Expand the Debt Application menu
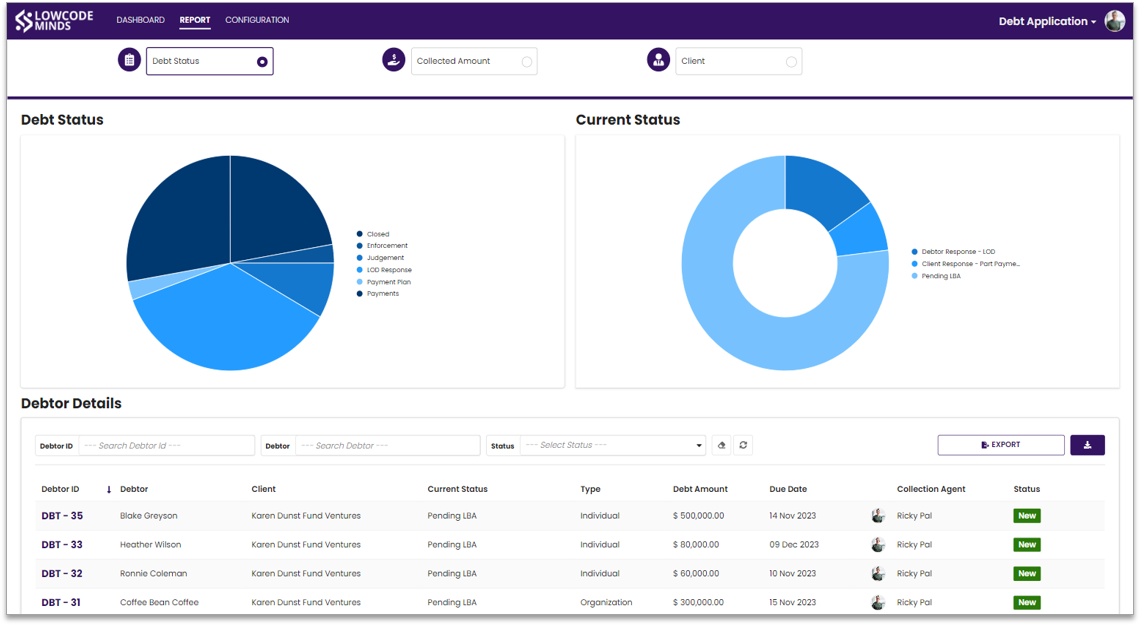Image resolution: width=1140 pixels, height=625 pixels. pos(1047,21)
